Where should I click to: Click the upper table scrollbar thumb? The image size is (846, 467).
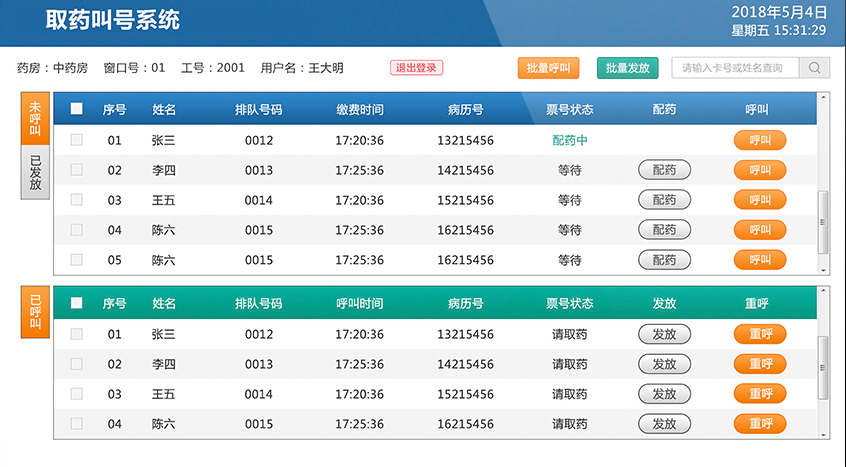[x=823, y=222]
